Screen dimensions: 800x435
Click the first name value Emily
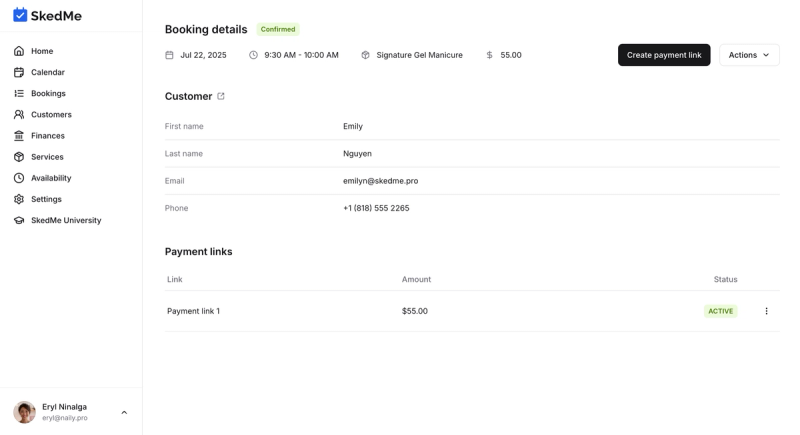pyautogui.click(x=353, y=126)
